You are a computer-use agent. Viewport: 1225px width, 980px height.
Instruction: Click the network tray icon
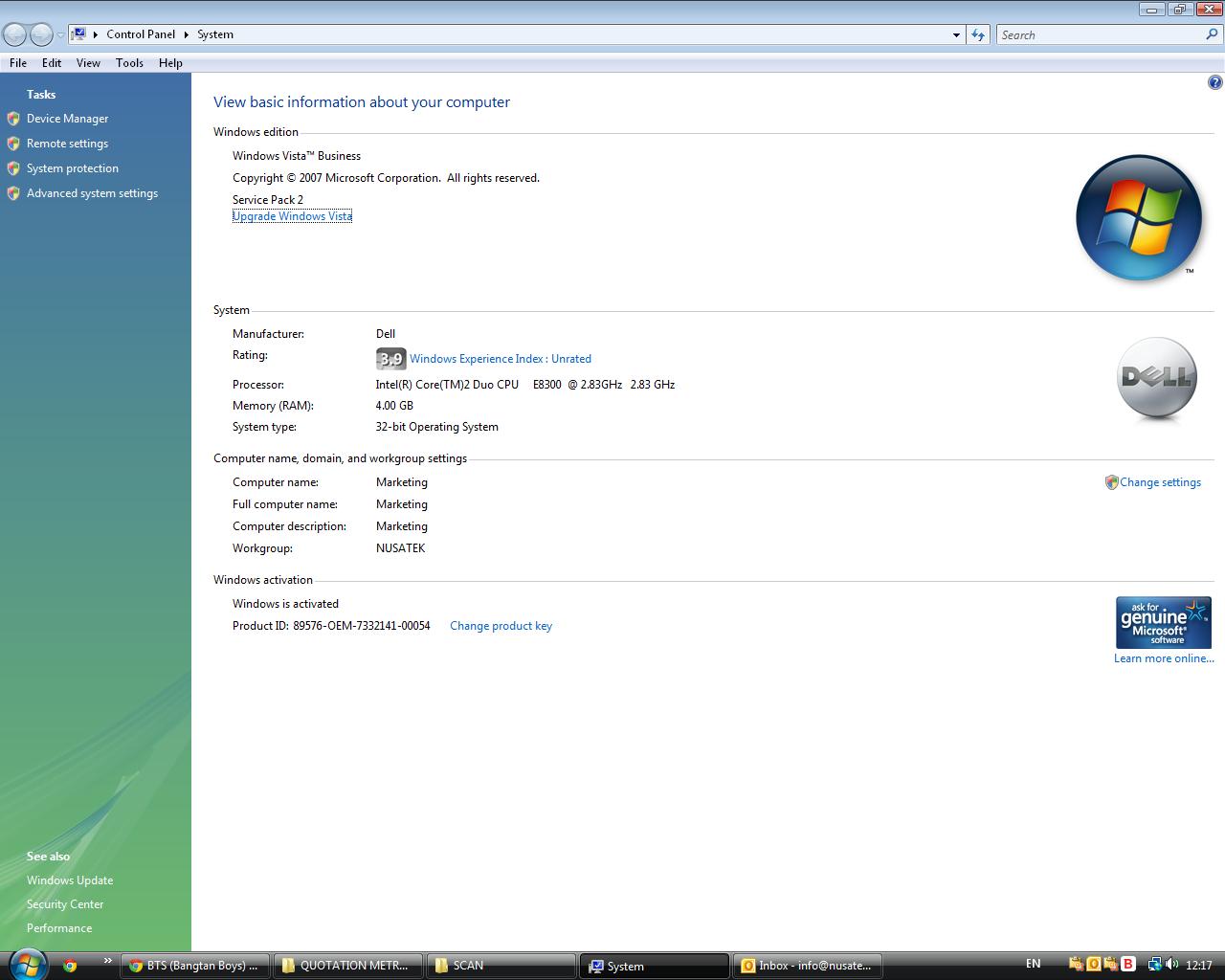coord(1154,965)
